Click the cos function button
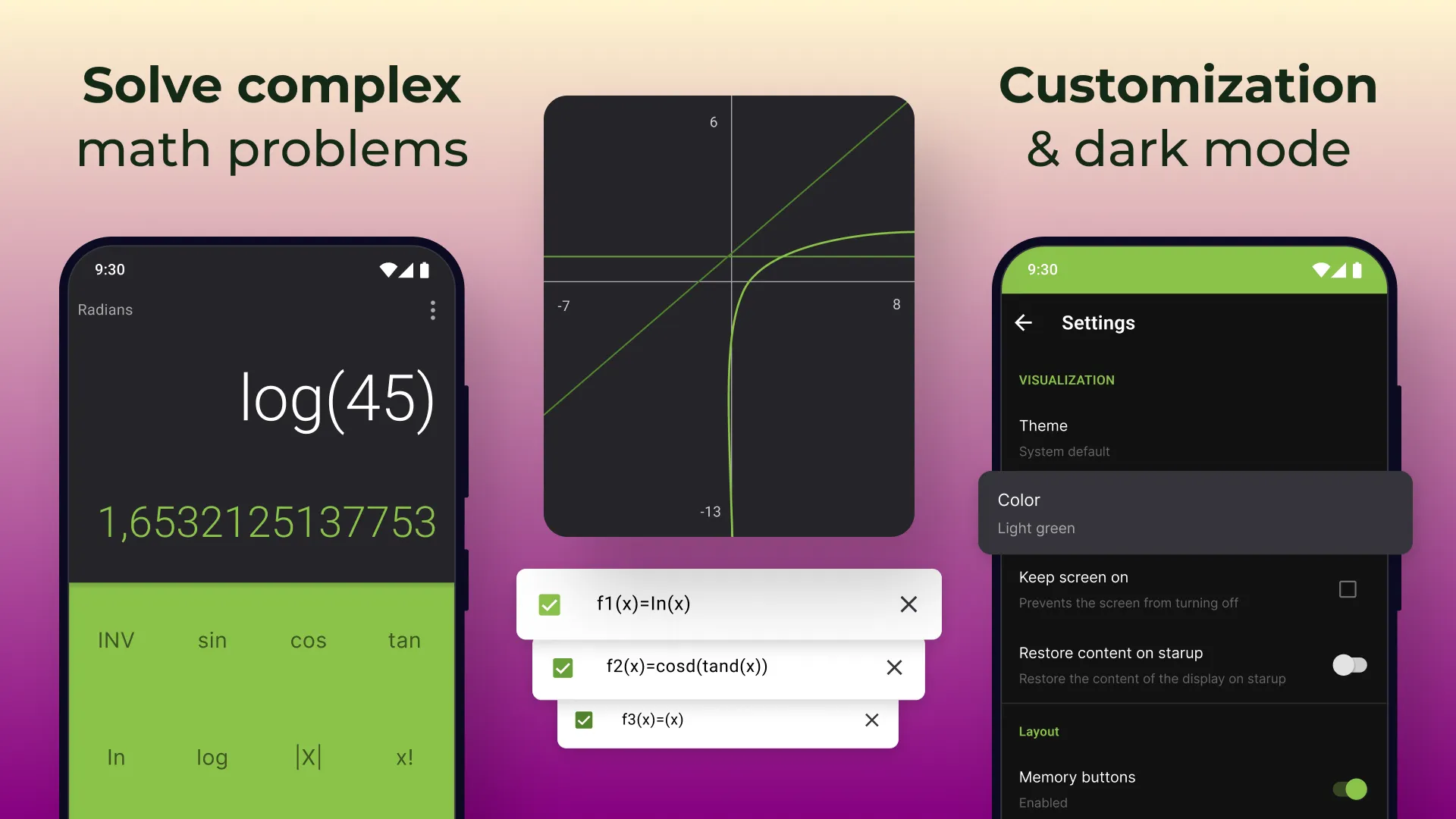Image resolution: width=1456 pixels, height=819 pixels. [308, 641]
